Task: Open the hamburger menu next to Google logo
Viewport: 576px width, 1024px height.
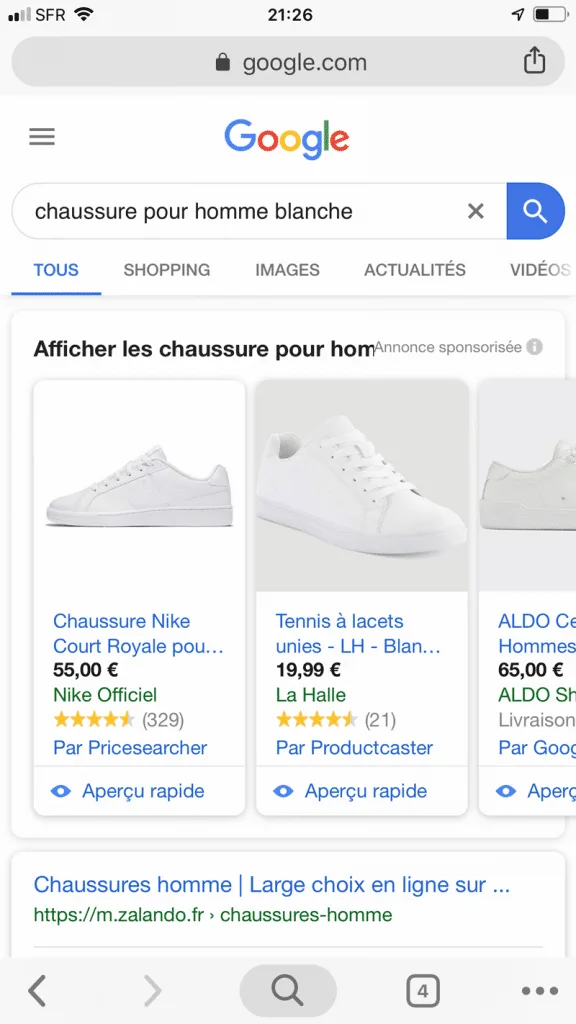Action: coord(42,137)
